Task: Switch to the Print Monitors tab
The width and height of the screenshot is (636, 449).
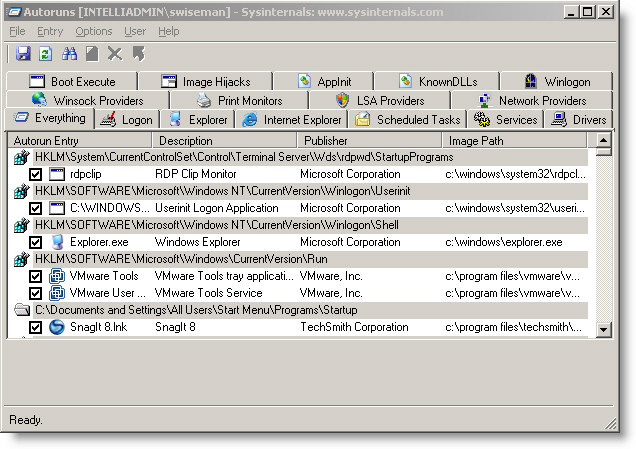Action: (x=239, y=100)
